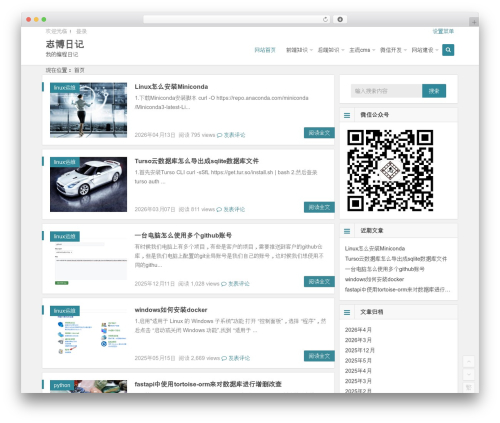Go to 网站首页 nav item
Viewport: 500px width, 423px height.
265,50
